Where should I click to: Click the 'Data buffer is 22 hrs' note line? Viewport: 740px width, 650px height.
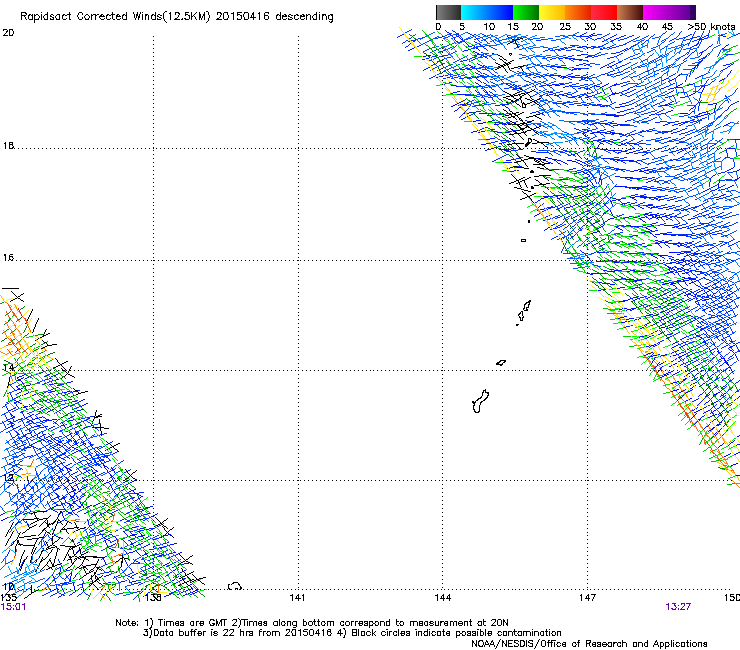tap(352, 633)
